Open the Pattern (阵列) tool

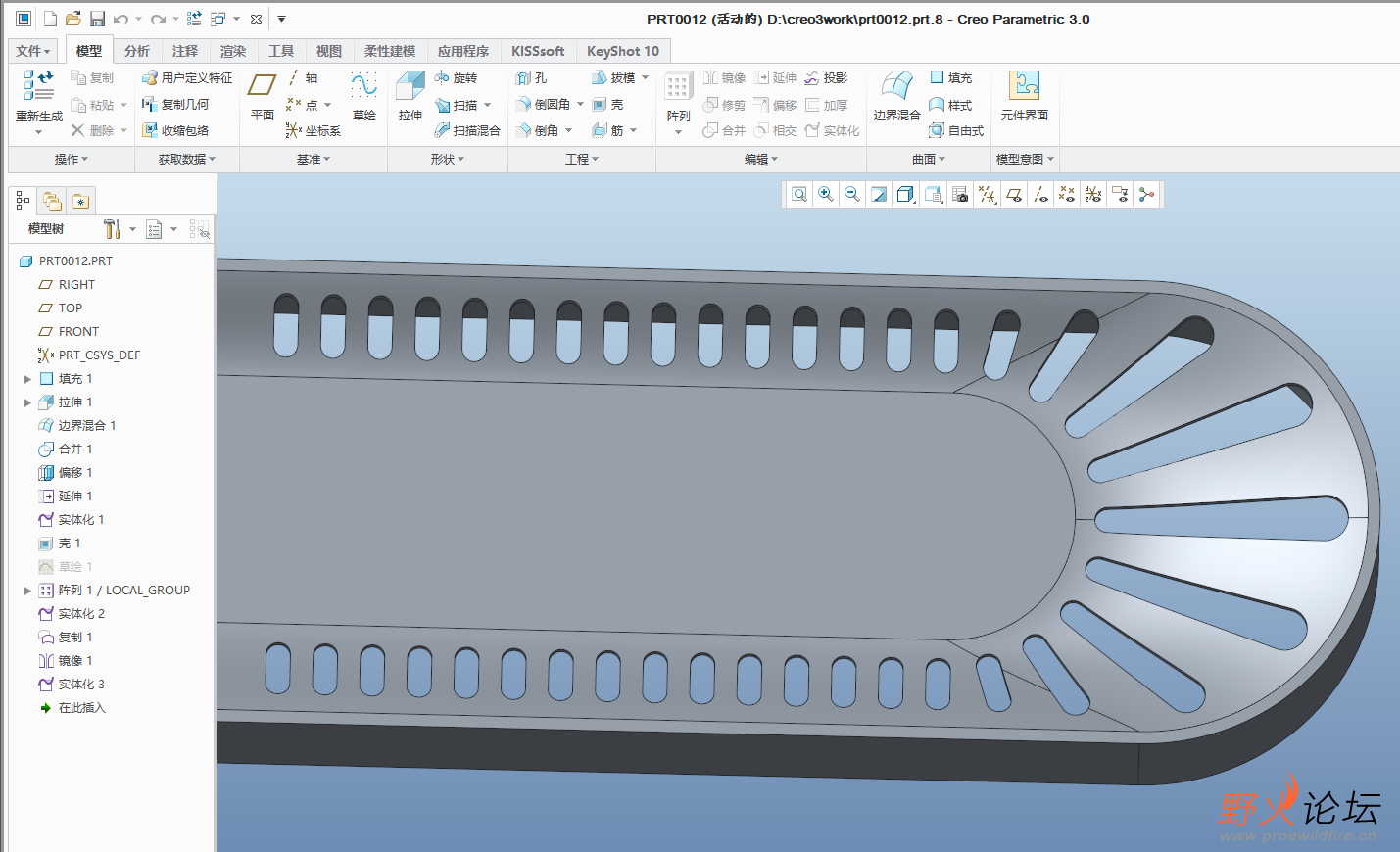[678, 102]
